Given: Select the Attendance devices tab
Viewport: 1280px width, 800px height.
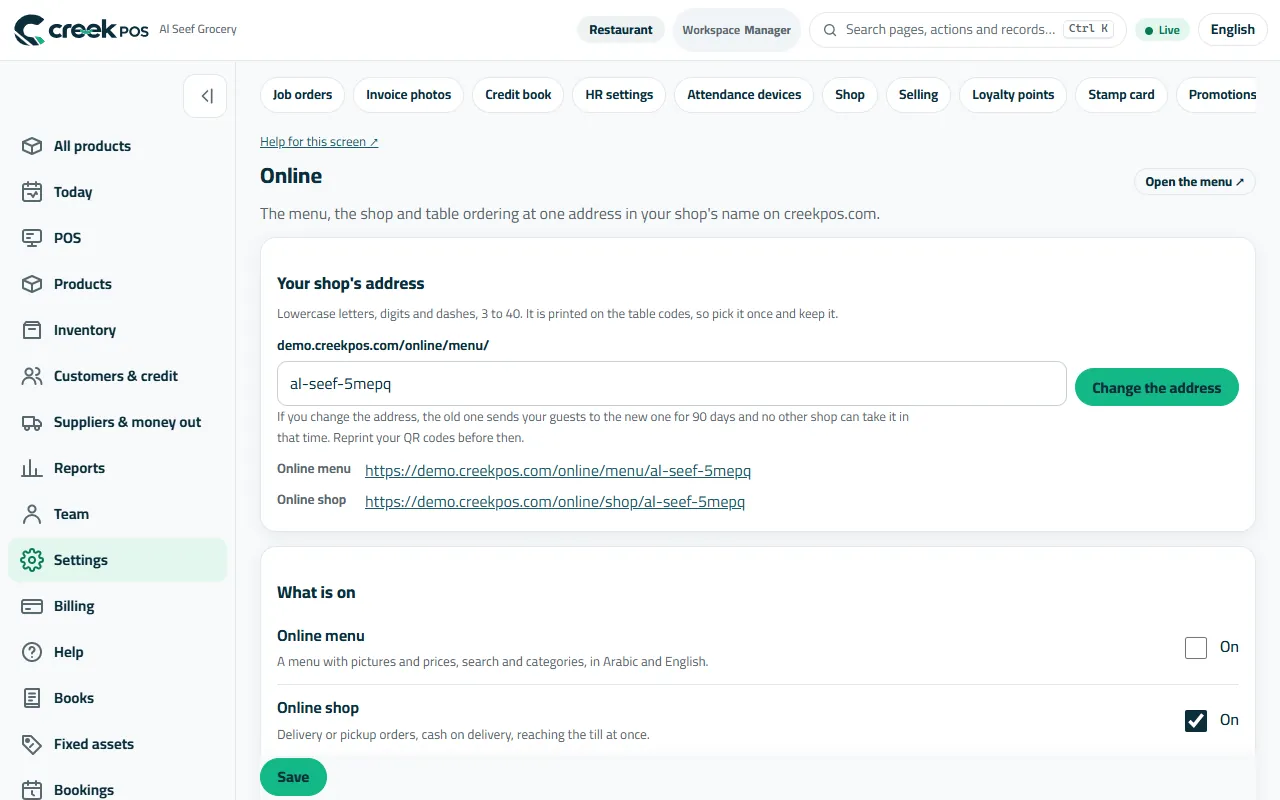Looking at the screenshot, I should (744, 95).
